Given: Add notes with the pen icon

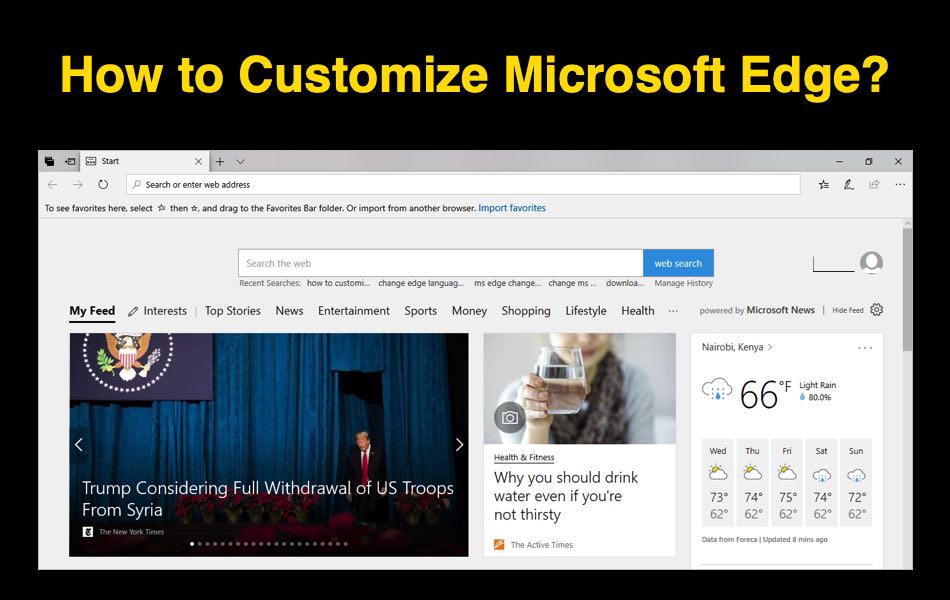Looking at the screenshot, I should coord(849,185).
